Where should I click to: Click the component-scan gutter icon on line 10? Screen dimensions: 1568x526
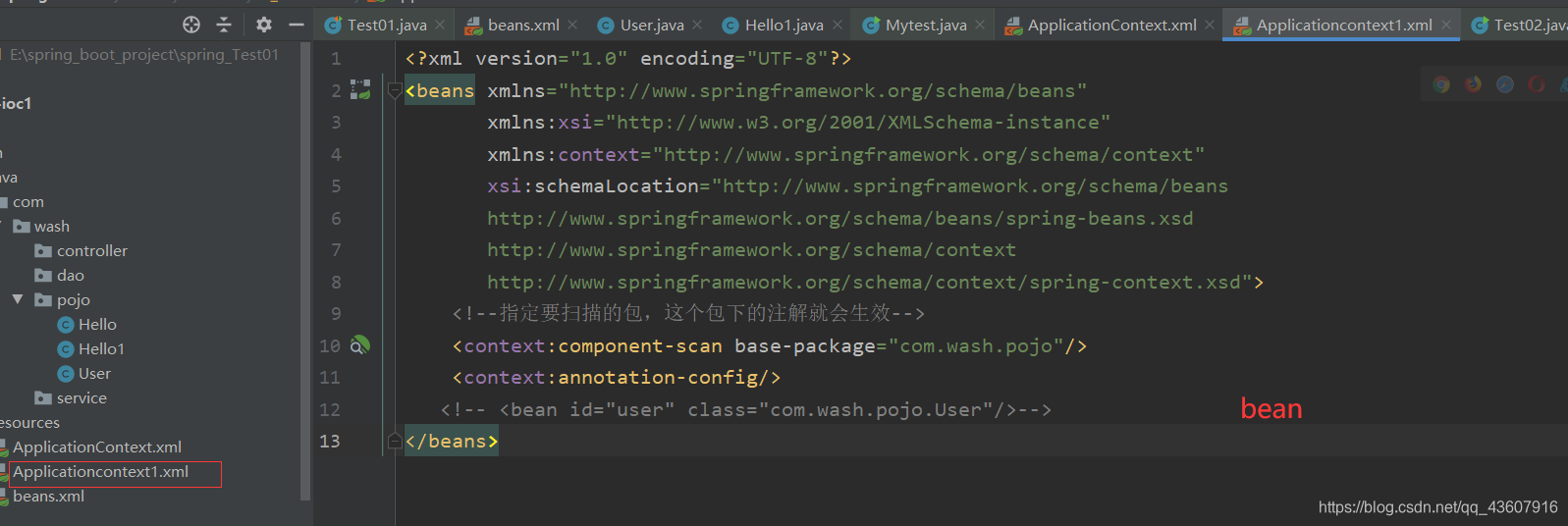(360, 344)
